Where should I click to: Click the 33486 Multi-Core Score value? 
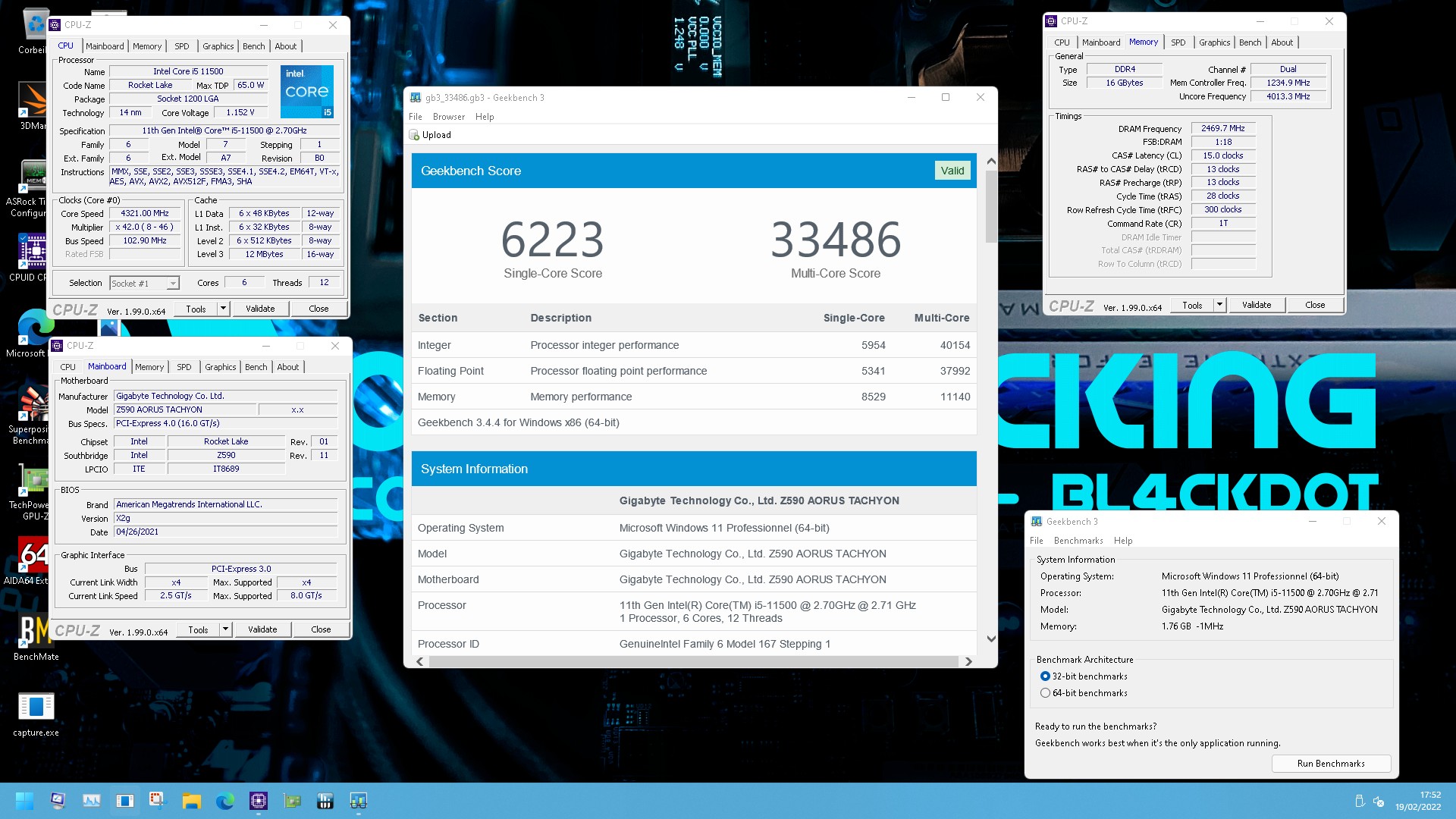(836, 240)
